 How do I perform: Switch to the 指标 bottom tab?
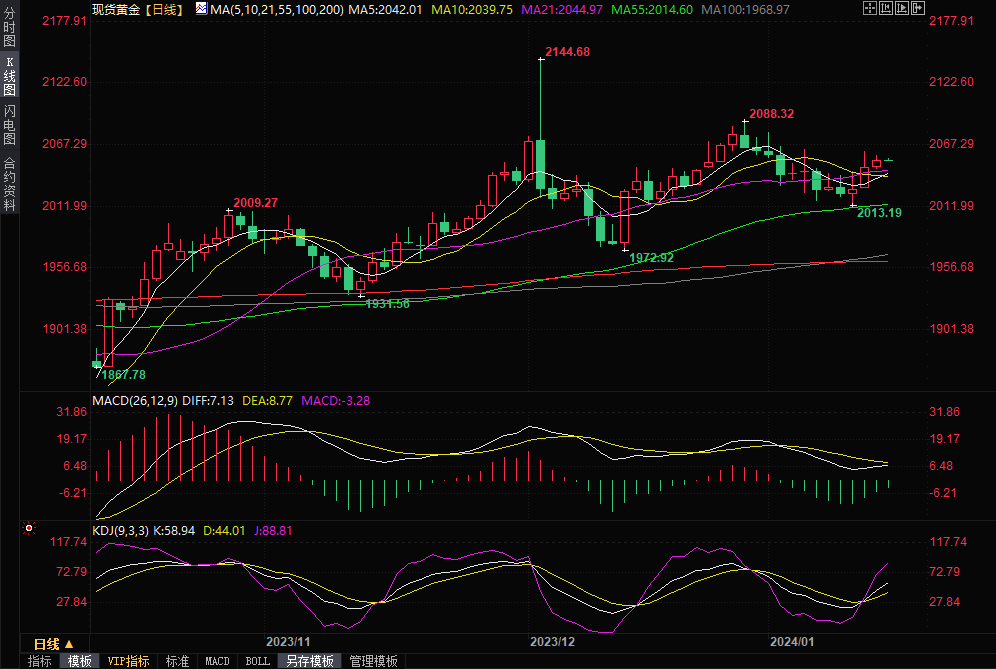(x=40, y=661)
